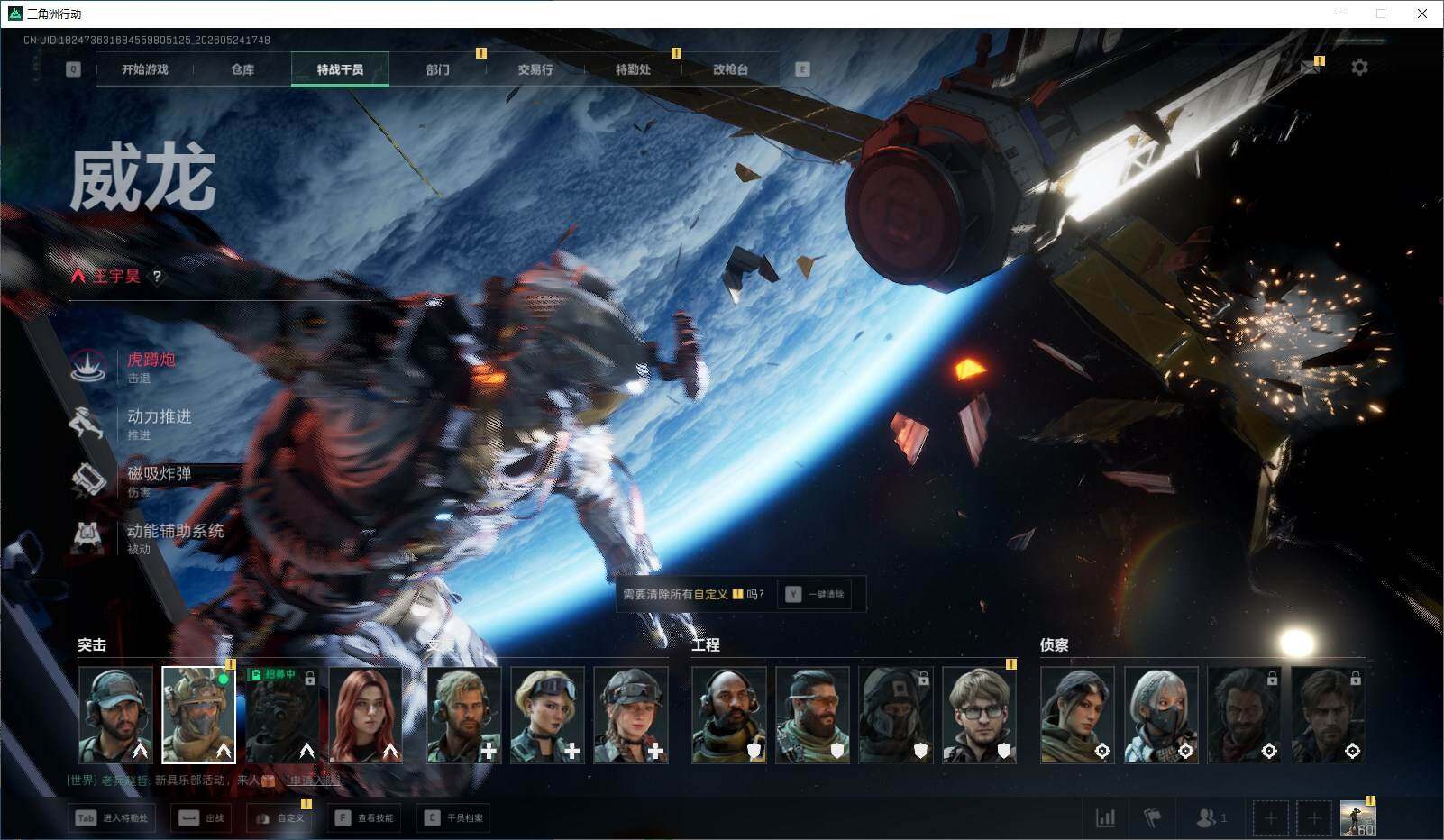The height and width of the screenshot is (840, 1444).
Task: Click the 查看技能 button
Action: [365, 818]
